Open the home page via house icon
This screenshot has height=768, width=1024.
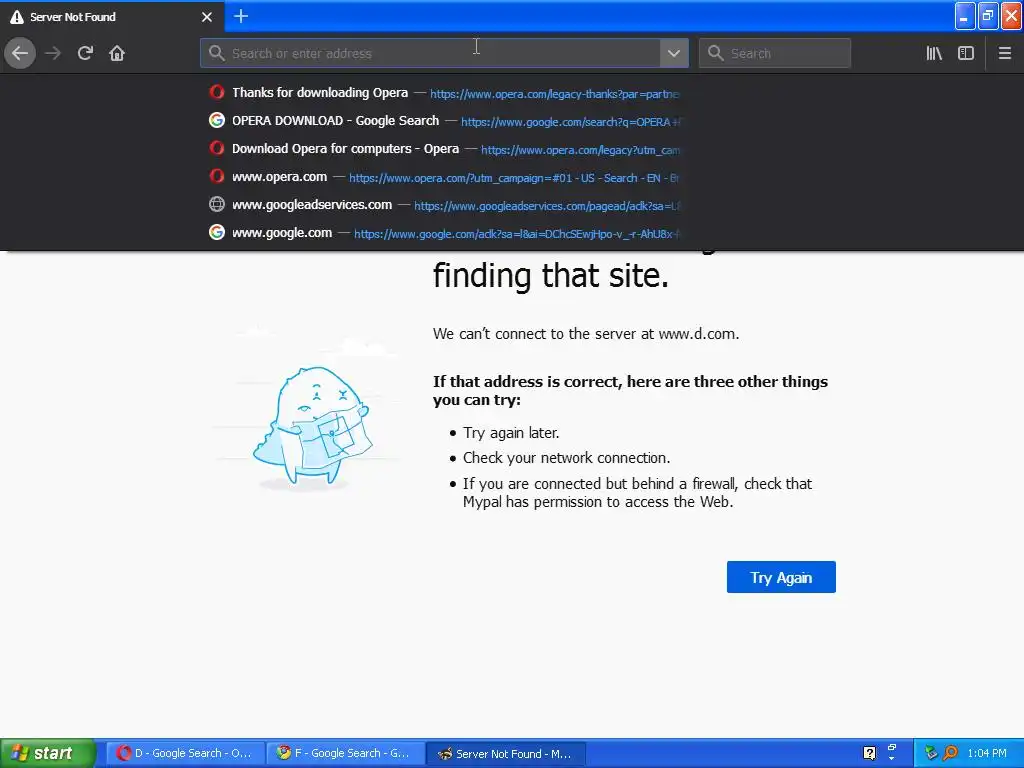tap(117, 53)
